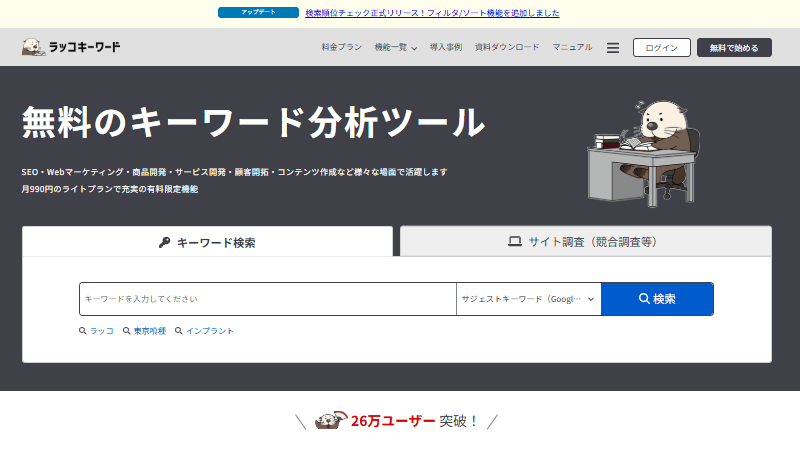Click the 無料のキーワード分析ツール heading
This screenshot has width=800, height=450.
click(x=253, y=122)
